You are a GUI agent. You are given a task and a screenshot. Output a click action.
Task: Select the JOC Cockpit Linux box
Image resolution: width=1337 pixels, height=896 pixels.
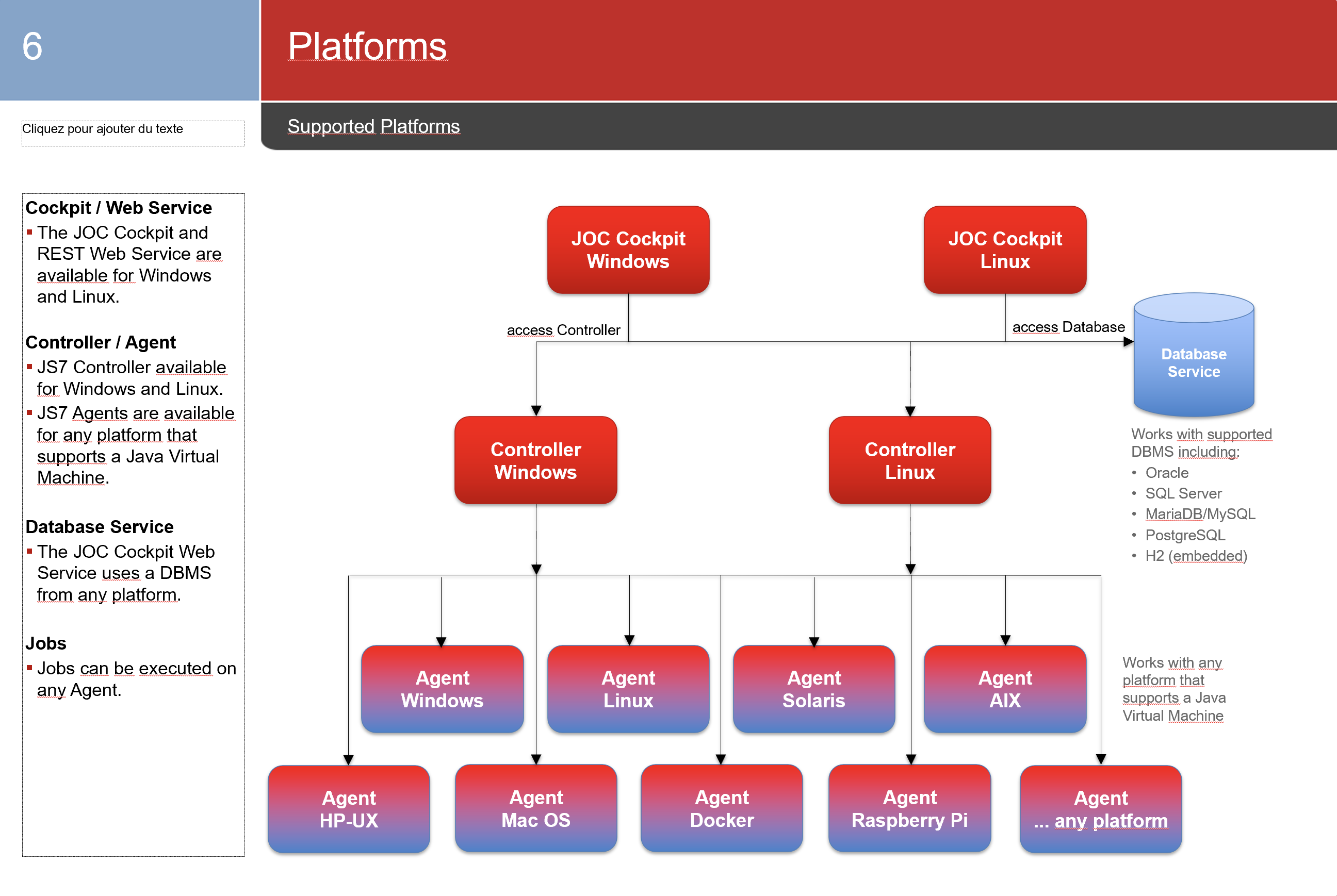[1005, 250]
